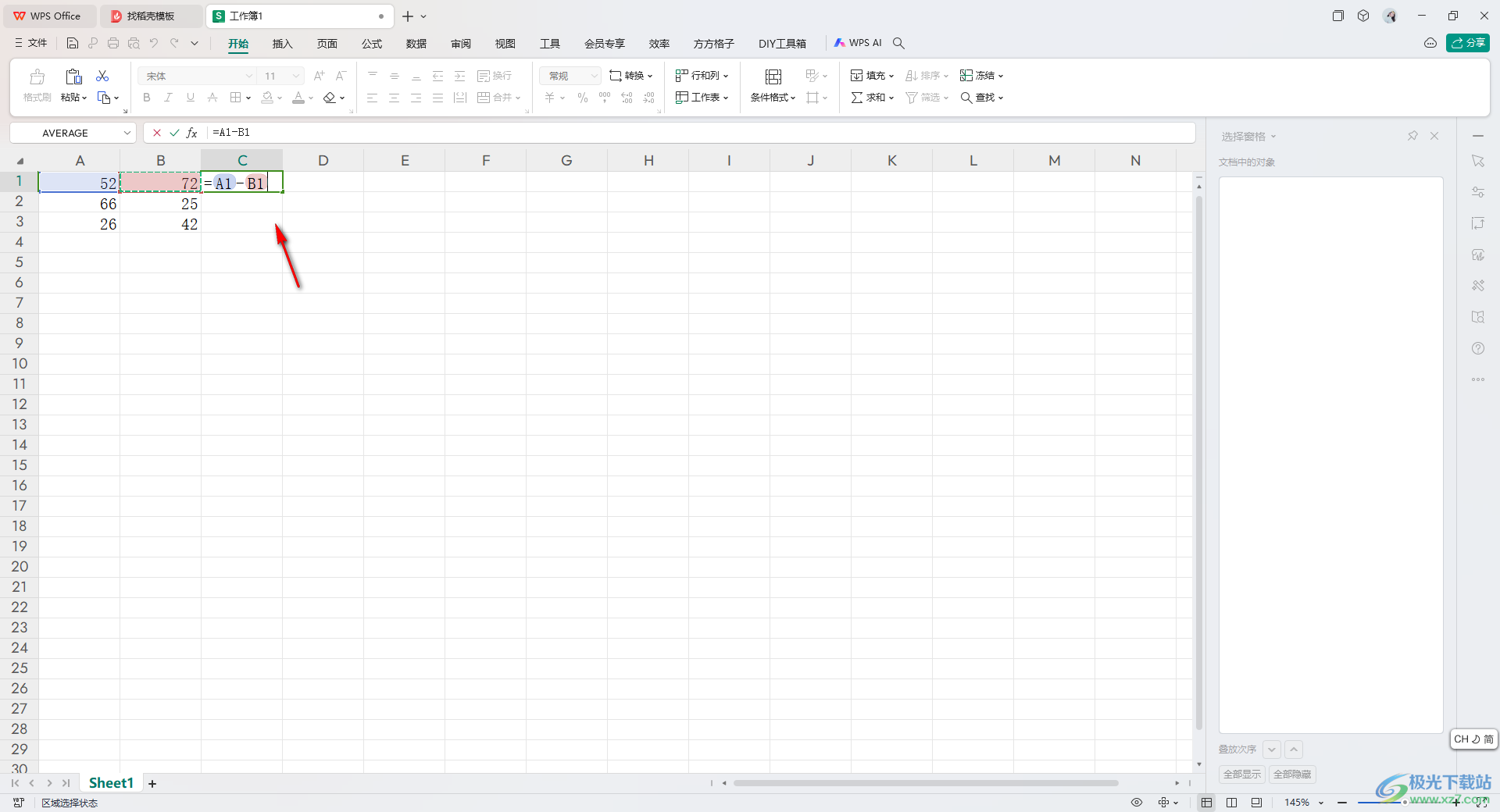Click zoom out minus on zoom slider

[x=1342, y=803]
